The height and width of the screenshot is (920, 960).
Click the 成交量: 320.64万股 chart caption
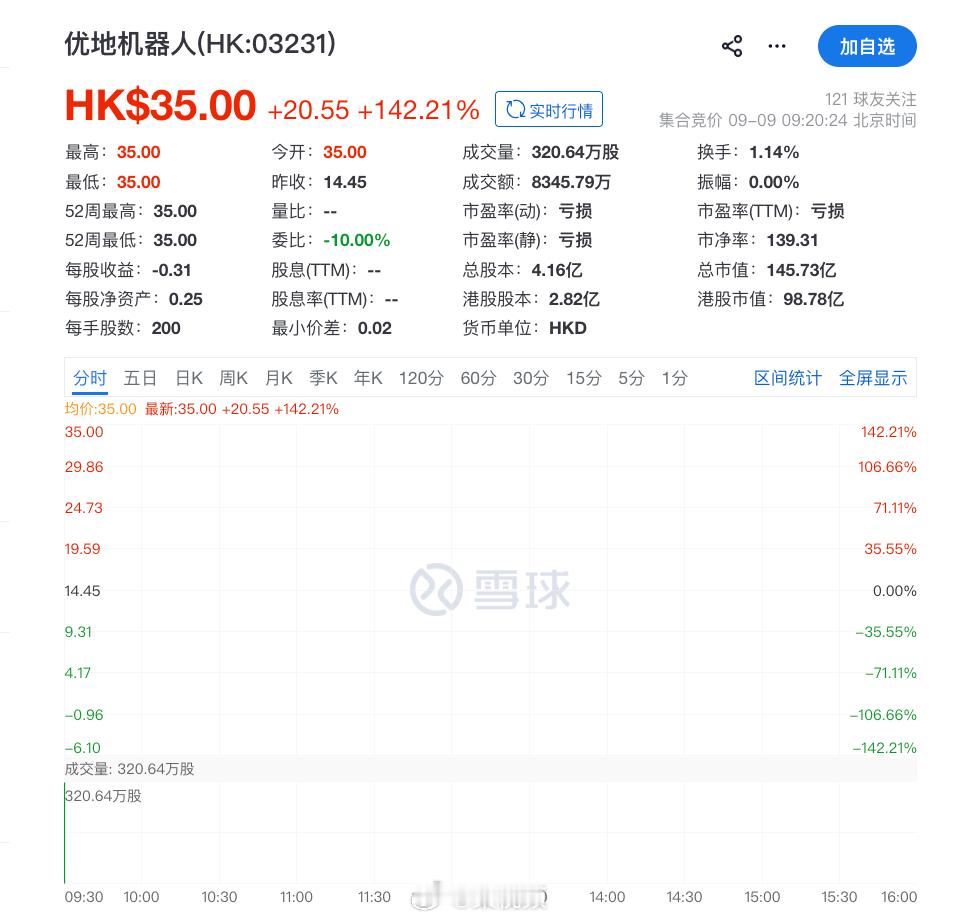[129, 769]
